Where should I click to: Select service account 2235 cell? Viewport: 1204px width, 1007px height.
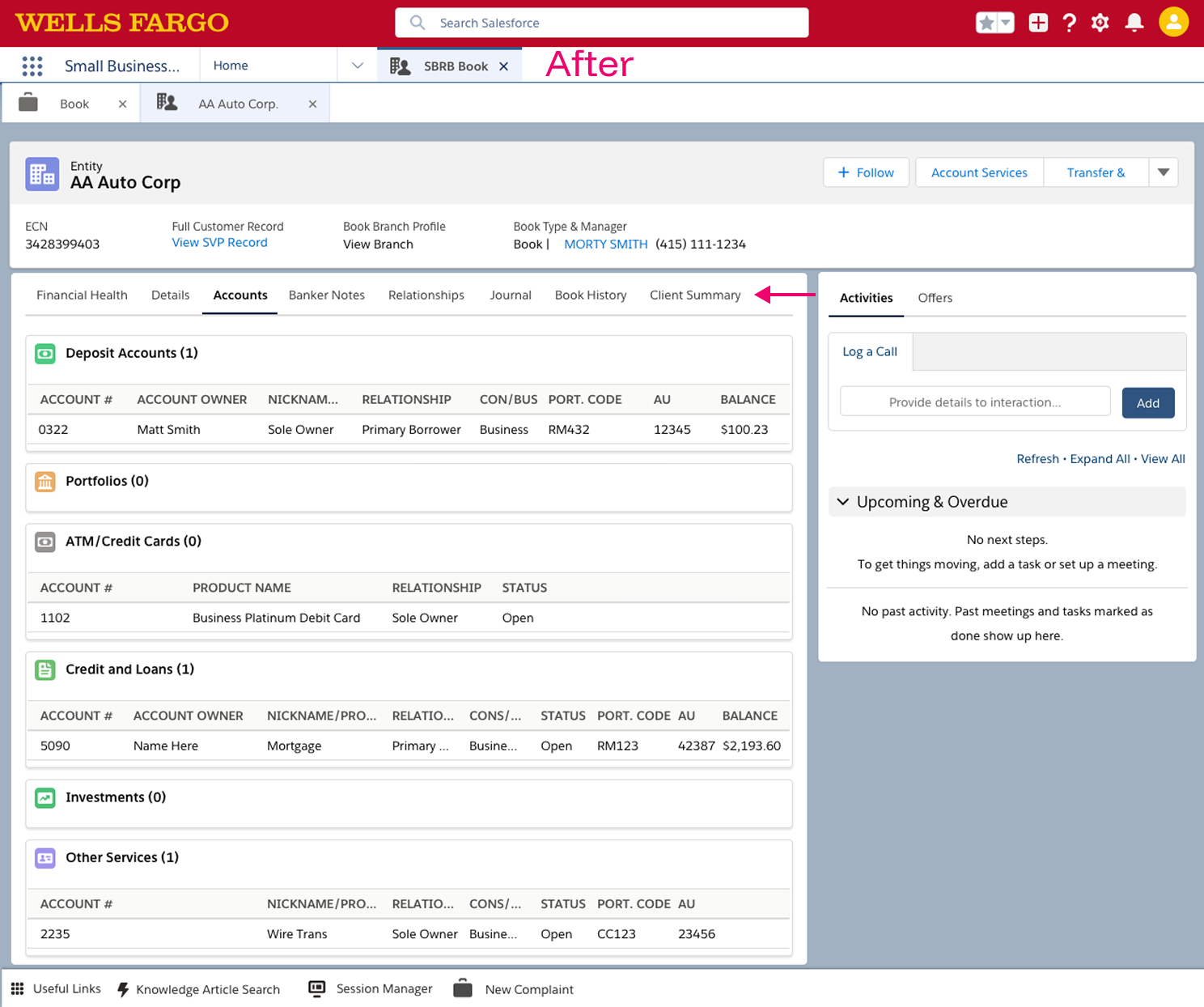click(55, 933)
